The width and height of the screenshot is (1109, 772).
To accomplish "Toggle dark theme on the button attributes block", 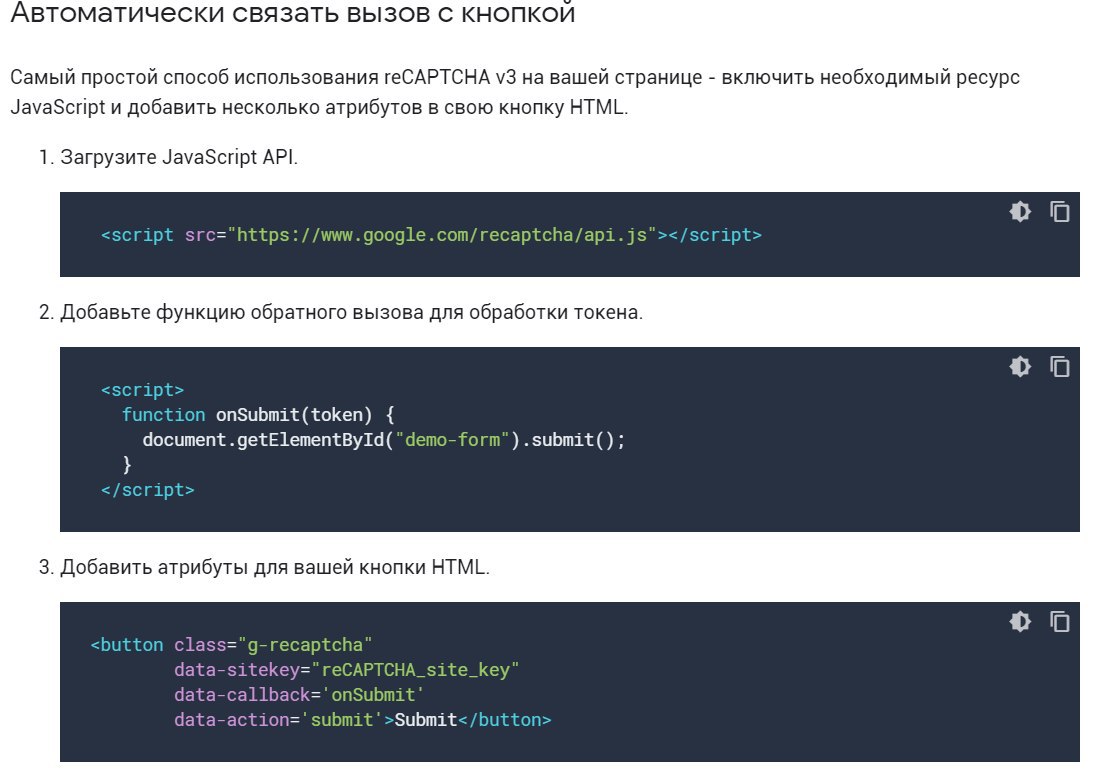I will click(x=1020, y=621).
